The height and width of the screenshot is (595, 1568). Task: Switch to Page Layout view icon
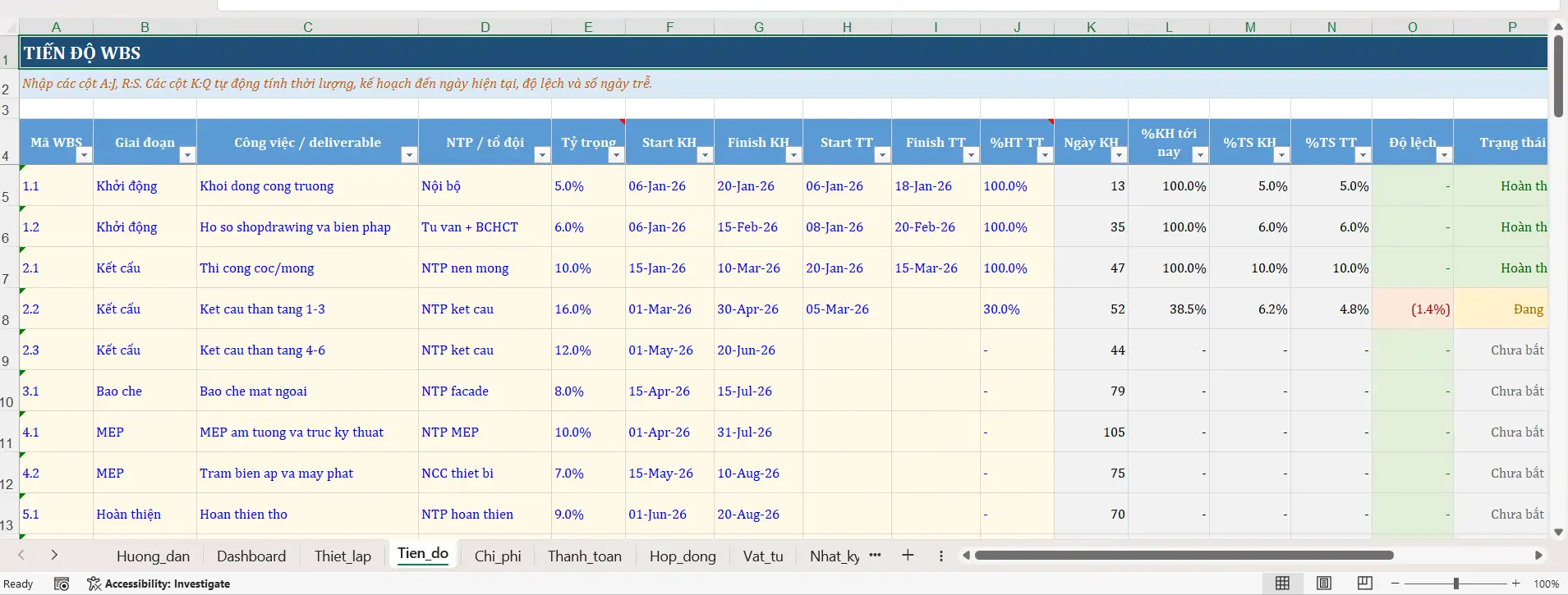pyautogui.click(x=1324, y=584)
